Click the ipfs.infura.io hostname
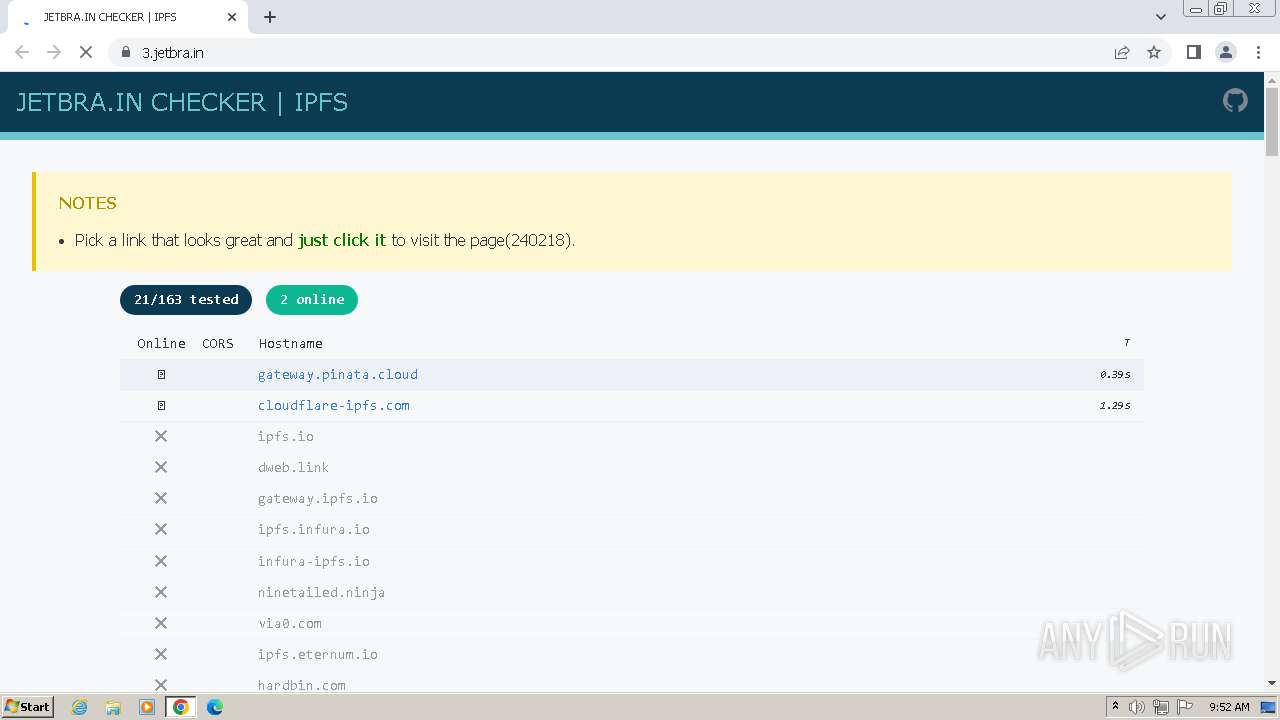 tap(314, 529)
